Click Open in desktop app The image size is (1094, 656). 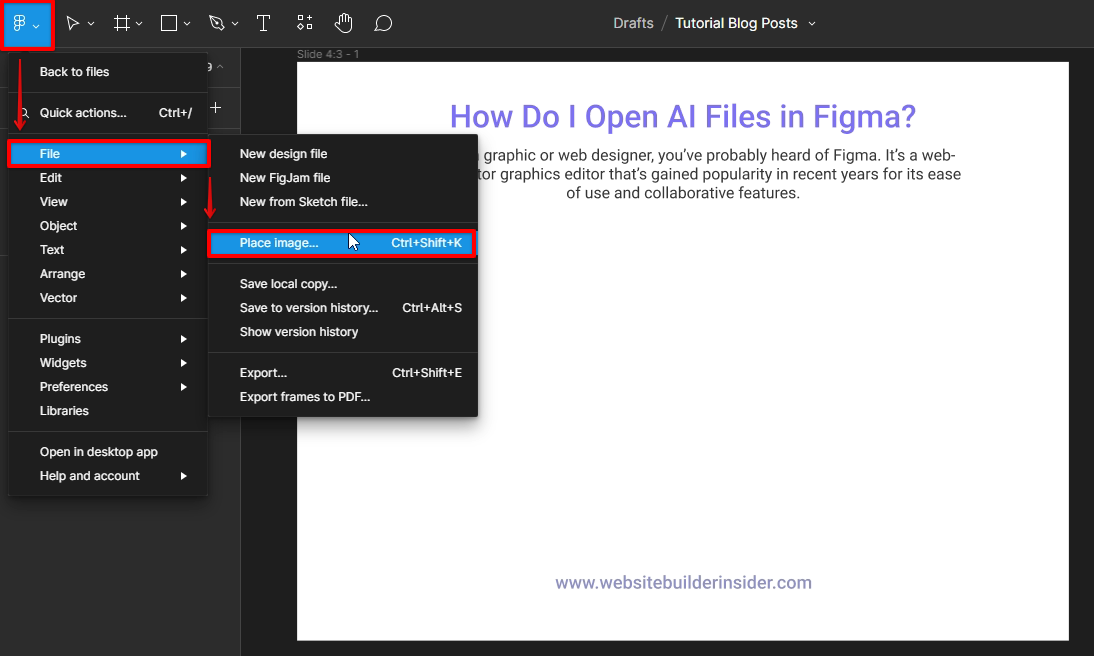click(99, 452)
